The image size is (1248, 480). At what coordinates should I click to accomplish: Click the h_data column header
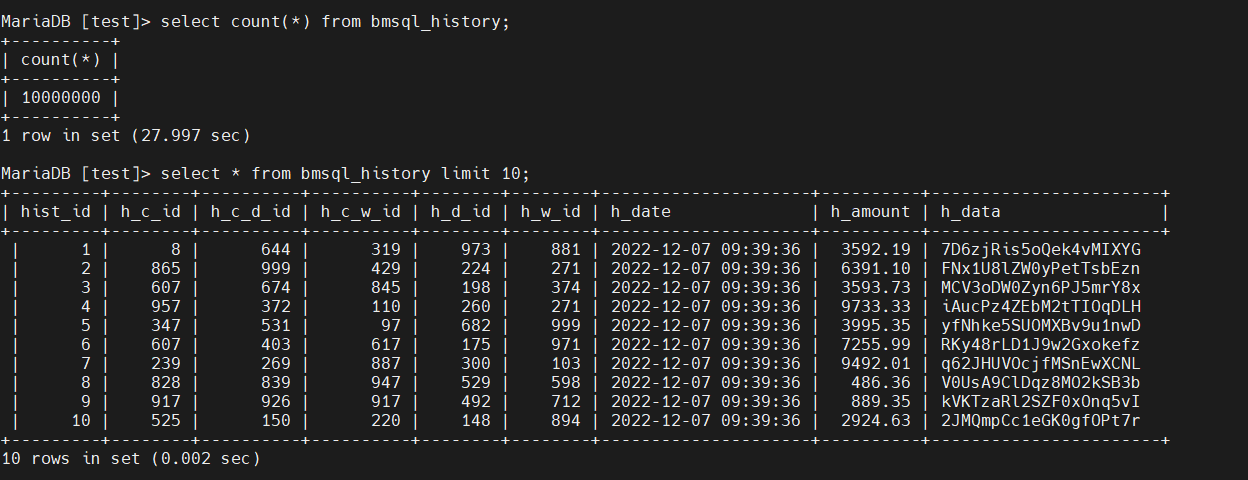(x=970, y=212)
